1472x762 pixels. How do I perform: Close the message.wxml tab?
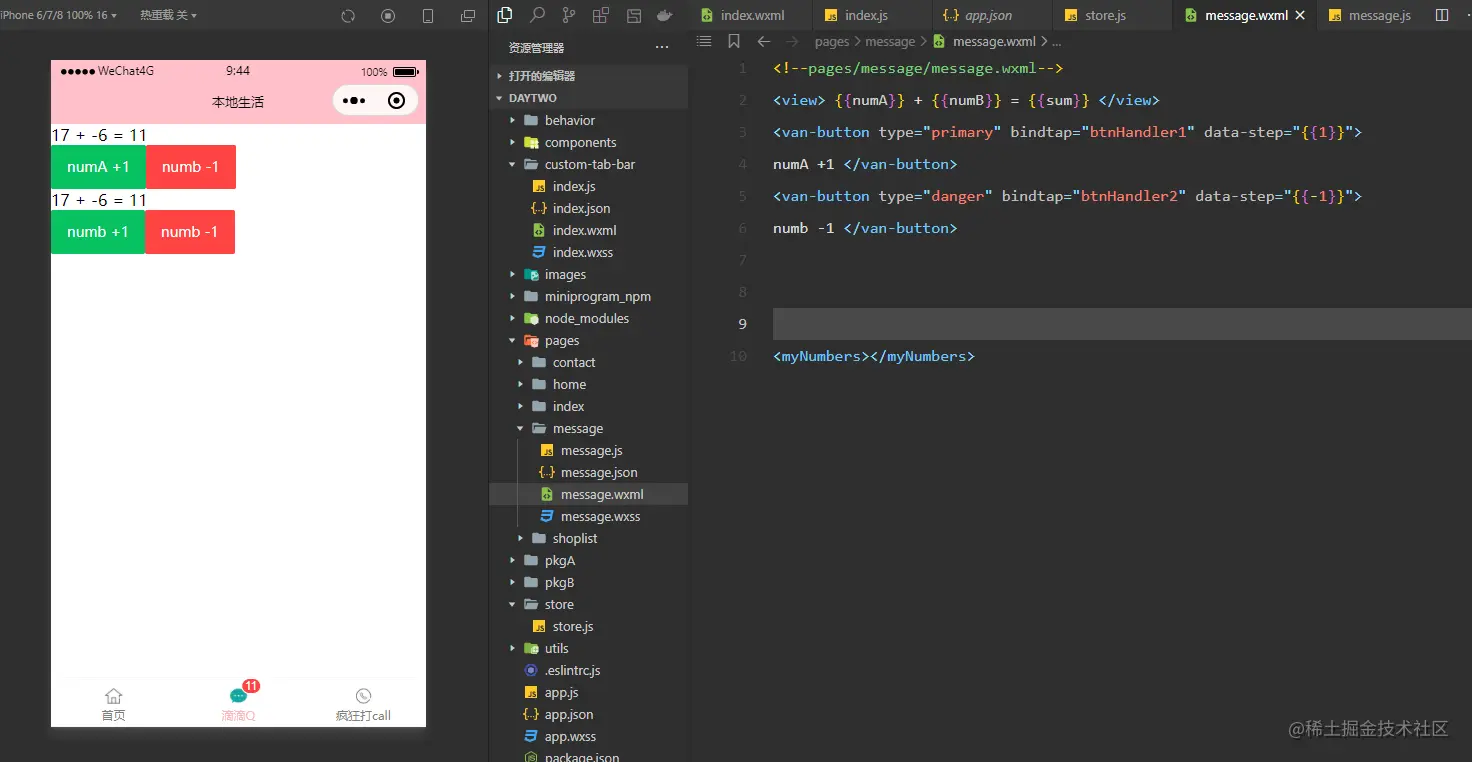click(x=1300, y=15)
